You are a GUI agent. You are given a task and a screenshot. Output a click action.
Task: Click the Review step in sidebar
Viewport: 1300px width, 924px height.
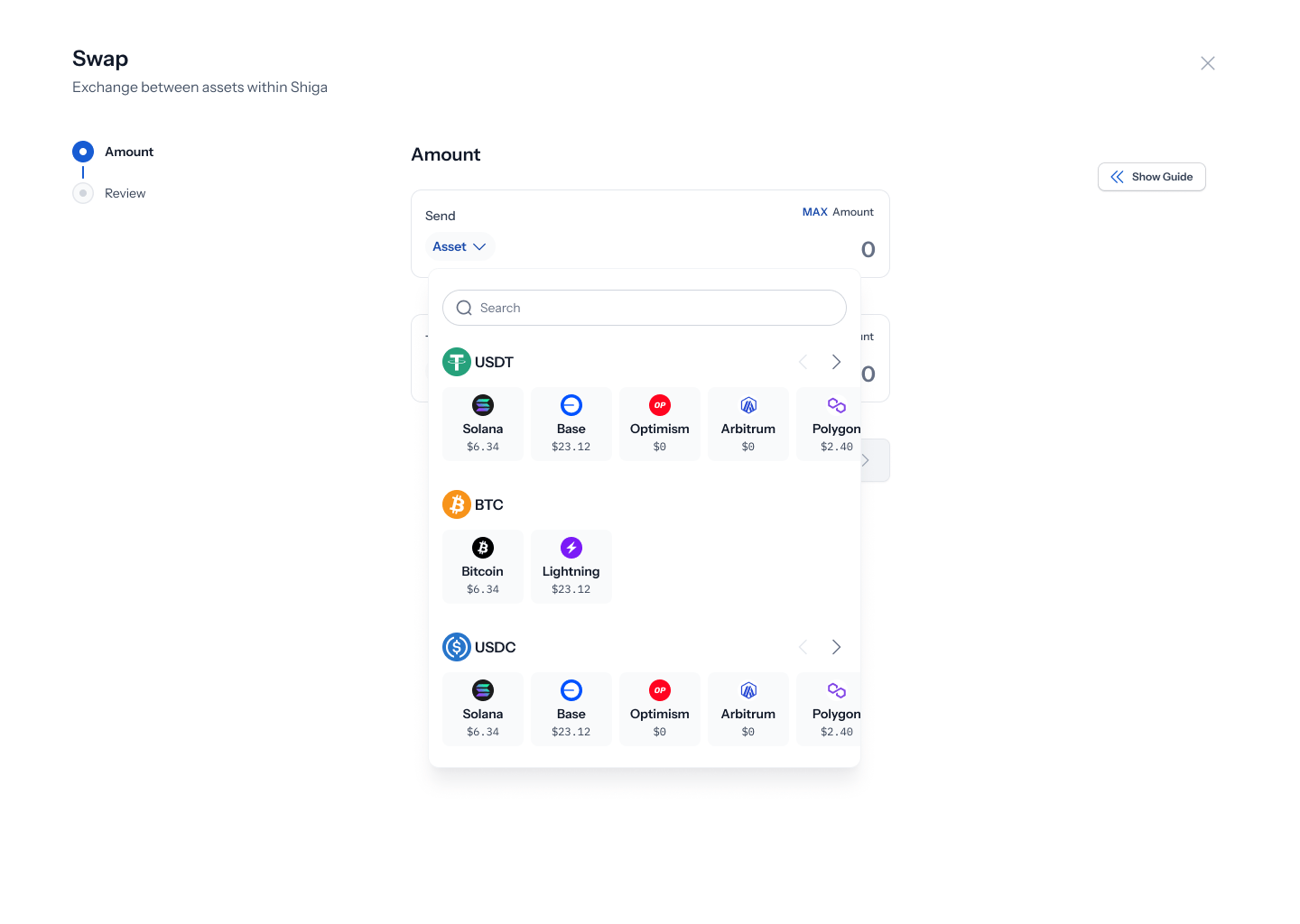click(125, 193)
